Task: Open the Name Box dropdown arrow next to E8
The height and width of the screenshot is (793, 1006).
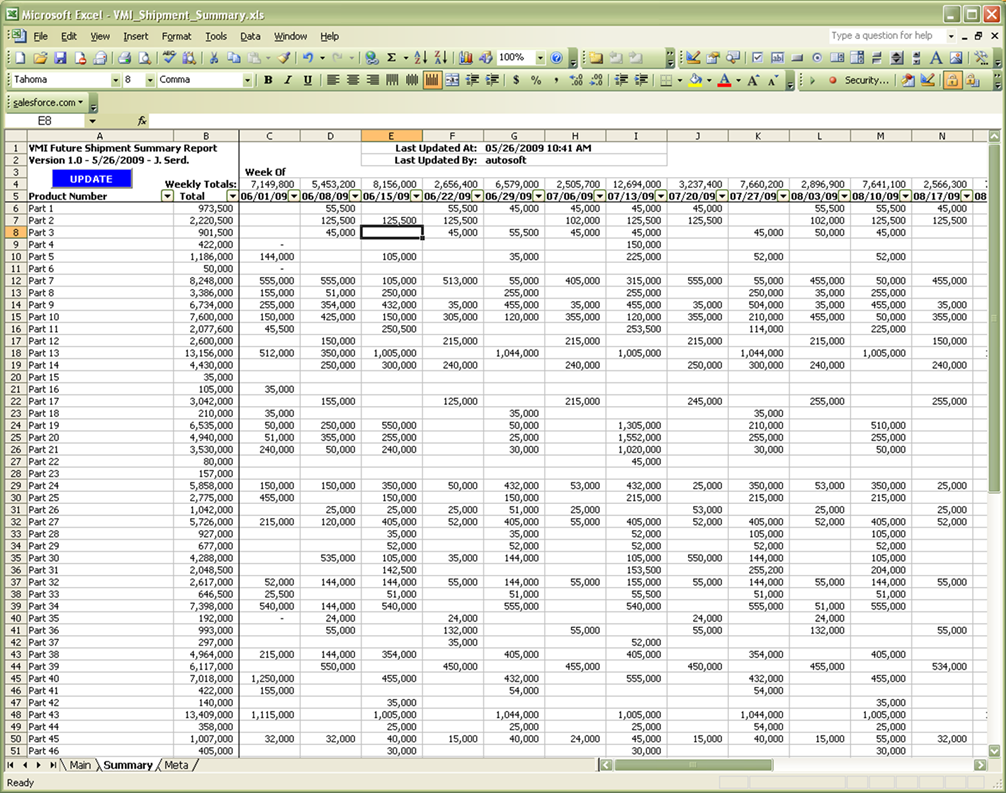Action: [92, 121]
